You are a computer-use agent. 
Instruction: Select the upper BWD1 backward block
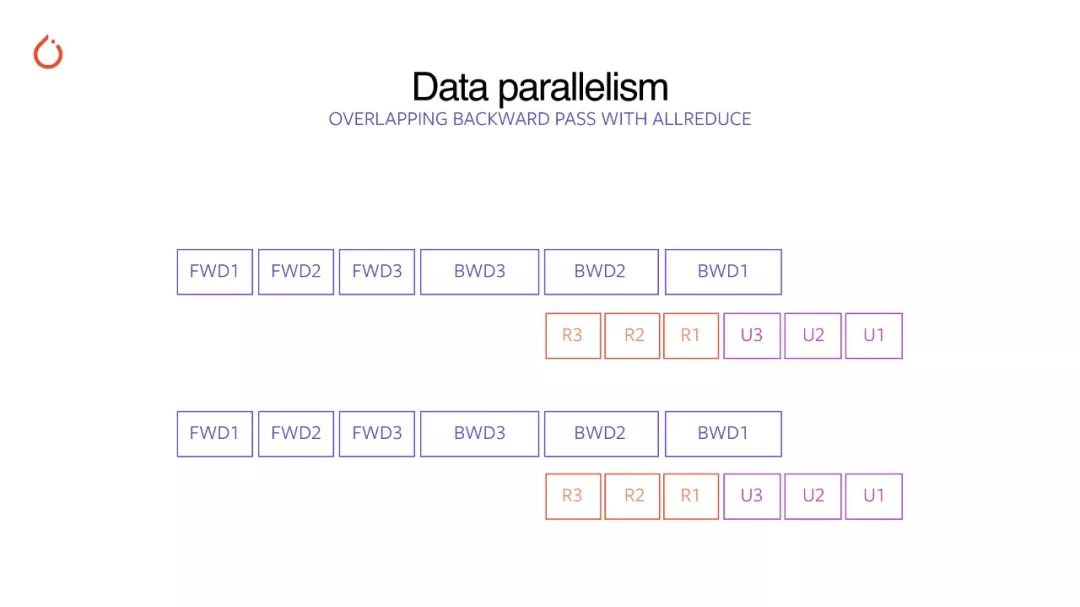coord(723,272)
